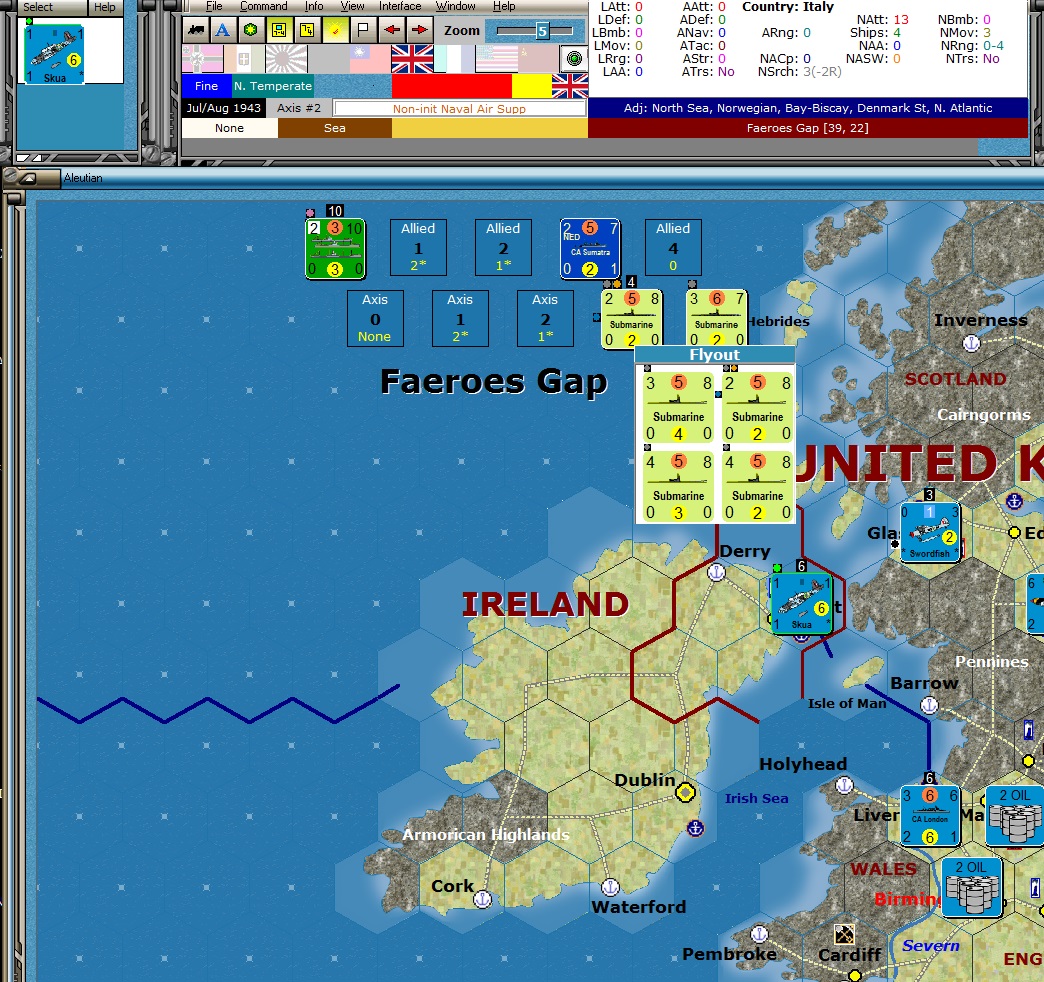Open the Interface menu

coord(399,6)
